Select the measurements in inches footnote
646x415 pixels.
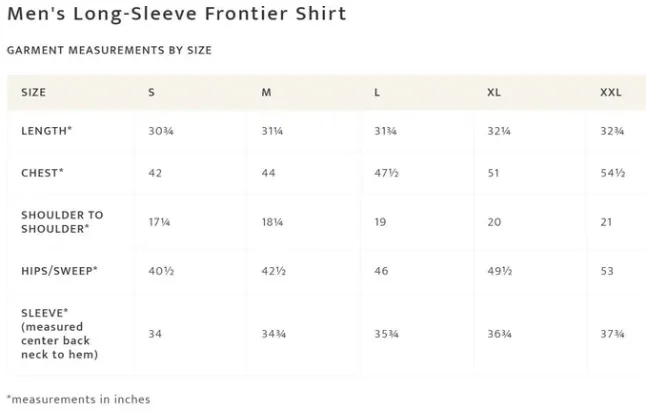pyautogui.click(x=79, y=399)
